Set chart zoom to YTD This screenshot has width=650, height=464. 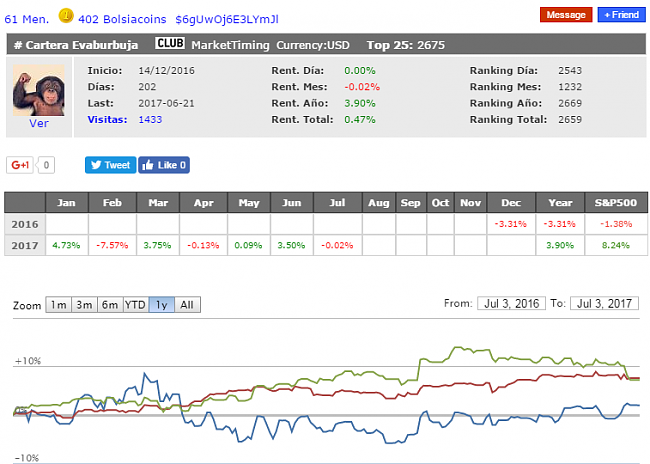[x=136, y=305]
